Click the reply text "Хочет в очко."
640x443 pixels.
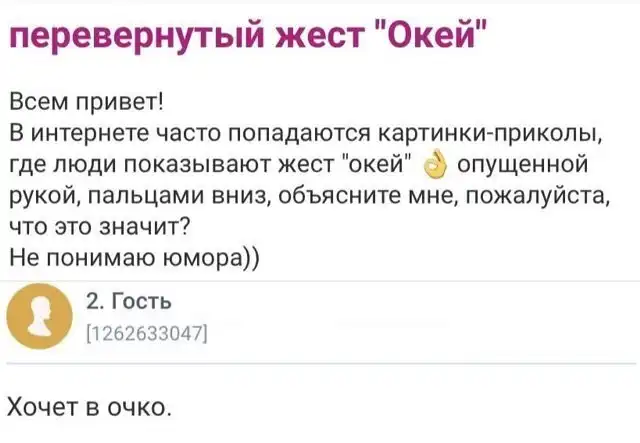tap(90, 406)
